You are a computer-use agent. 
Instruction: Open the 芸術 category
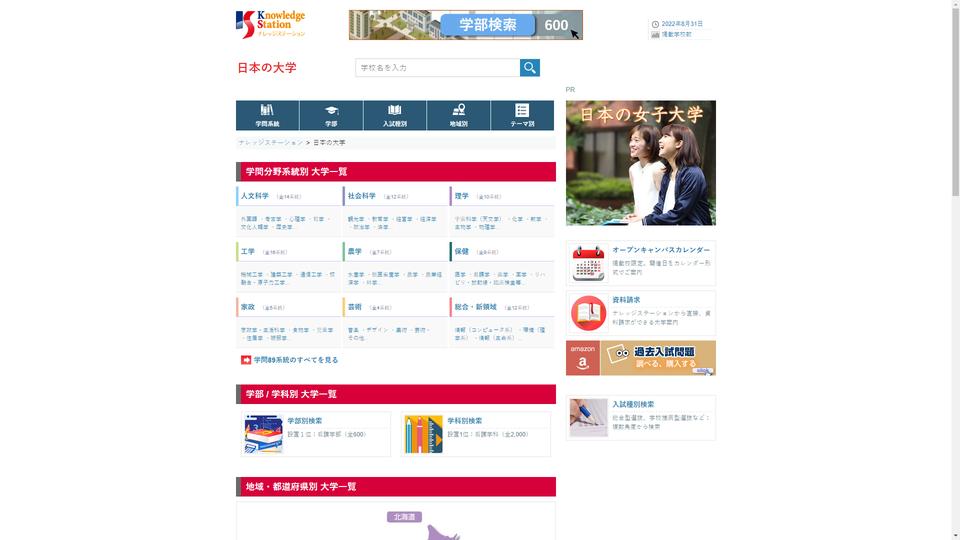(x=355, y=307)
